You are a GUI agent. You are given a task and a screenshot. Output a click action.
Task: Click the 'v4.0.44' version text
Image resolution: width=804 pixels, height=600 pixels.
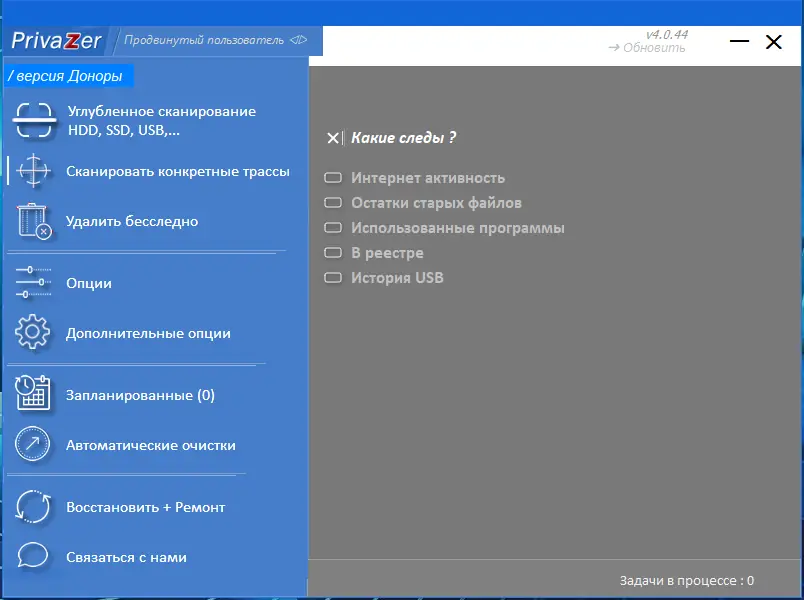tap(667, 34)
